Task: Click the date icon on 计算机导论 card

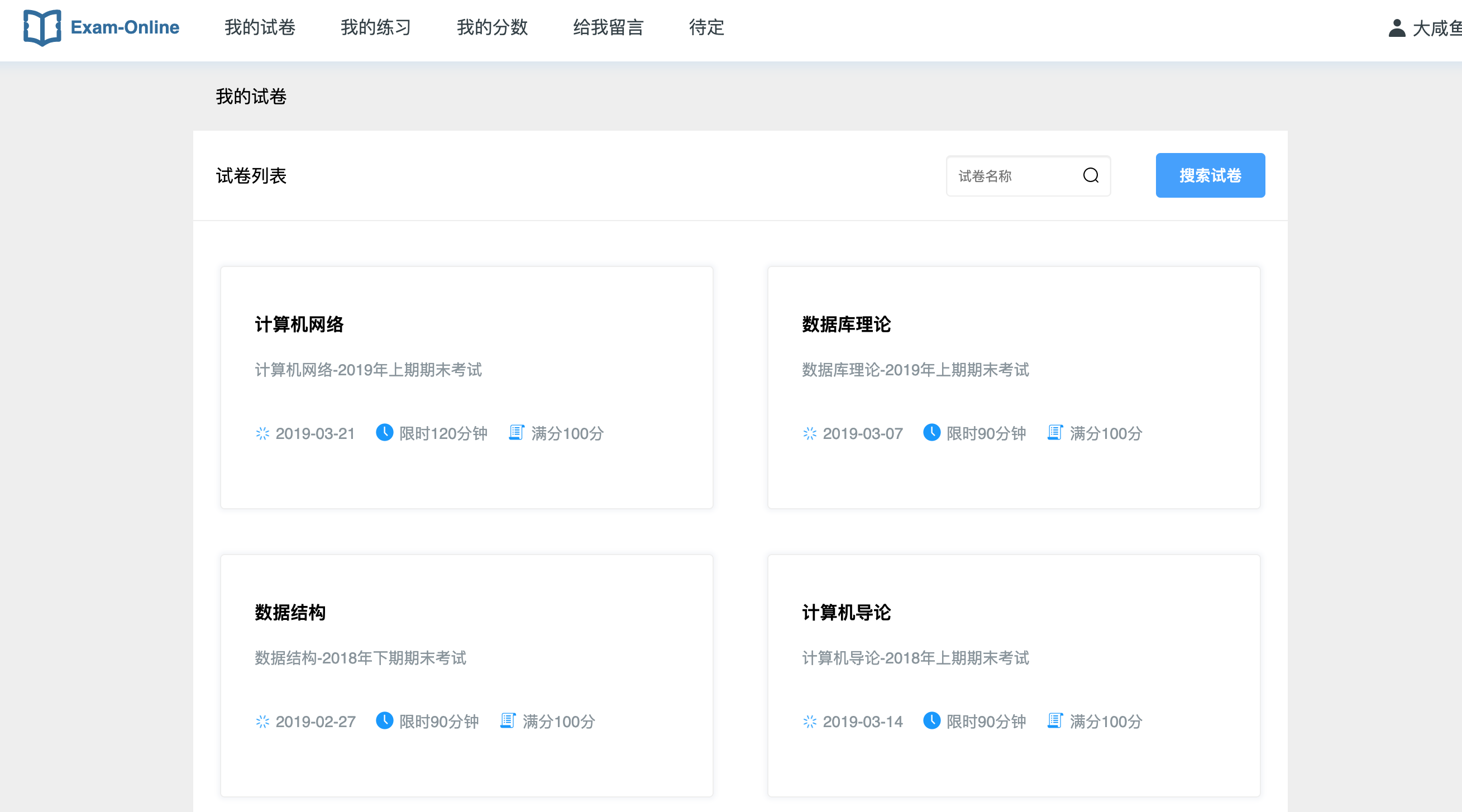Action: click(x=809, y=722)
